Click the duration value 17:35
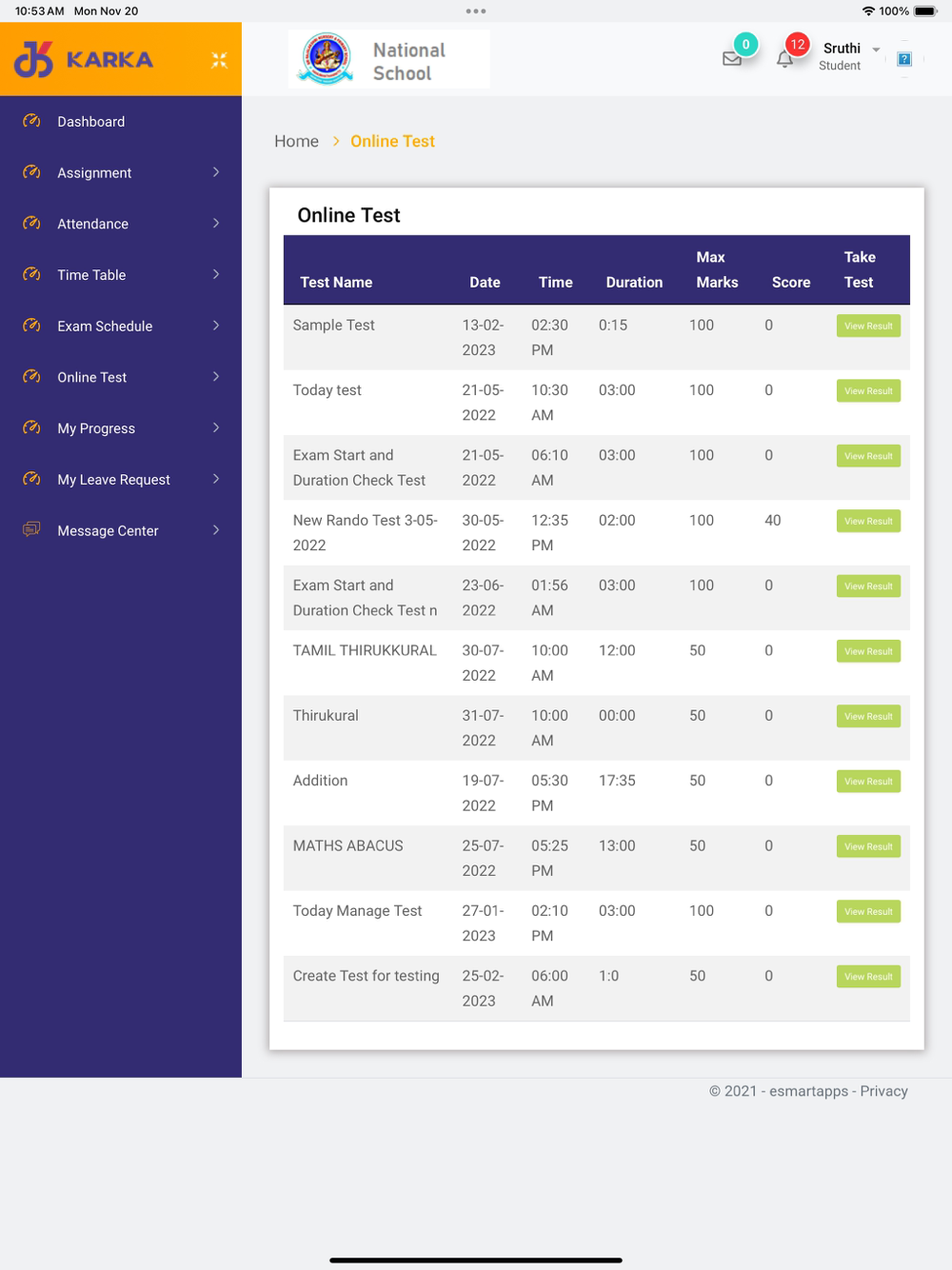The width and height of the screenshot is (952, 1270). tap(617, 780)
